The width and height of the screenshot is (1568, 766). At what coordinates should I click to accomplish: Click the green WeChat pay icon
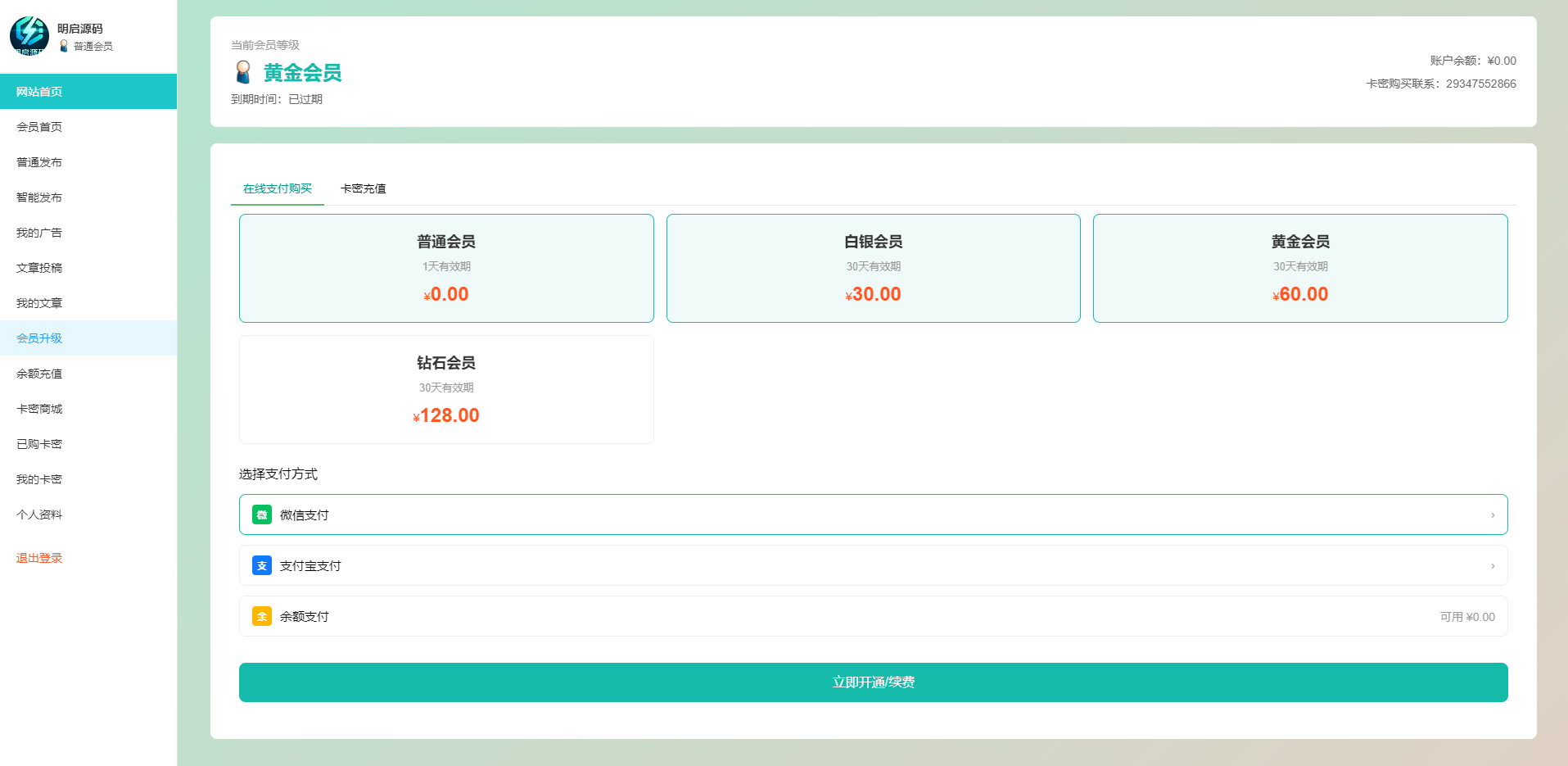click(262, 514)
